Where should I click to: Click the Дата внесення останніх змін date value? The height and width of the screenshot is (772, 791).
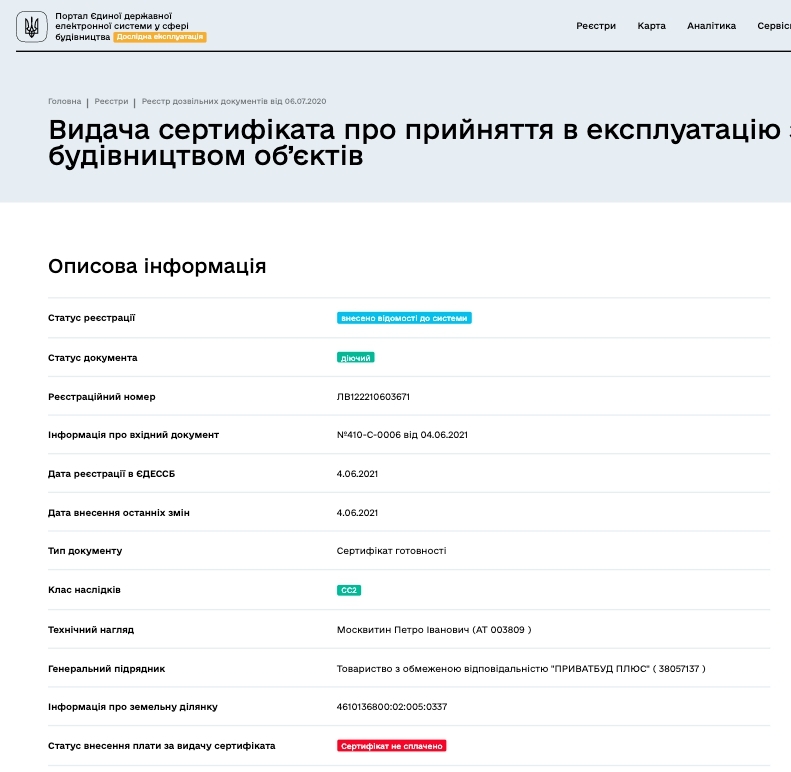[x=357, y=513]
